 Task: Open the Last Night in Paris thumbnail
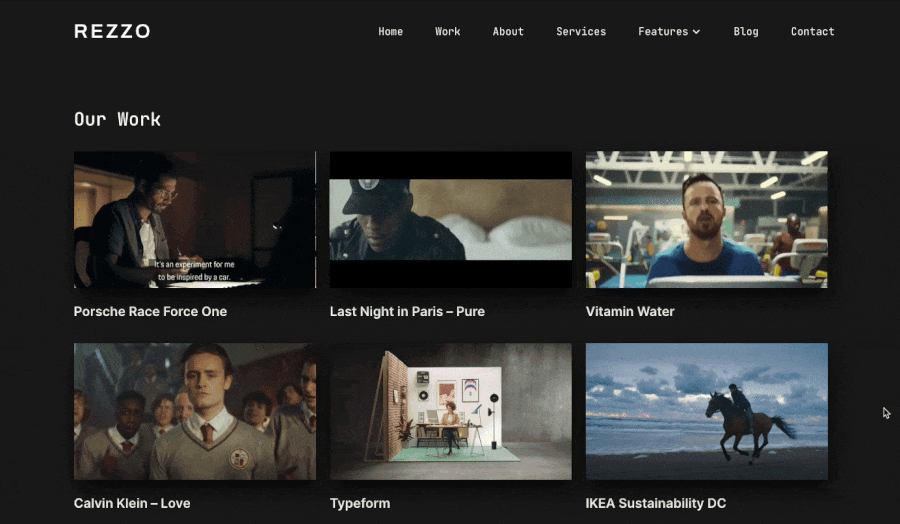coord(451,219)
